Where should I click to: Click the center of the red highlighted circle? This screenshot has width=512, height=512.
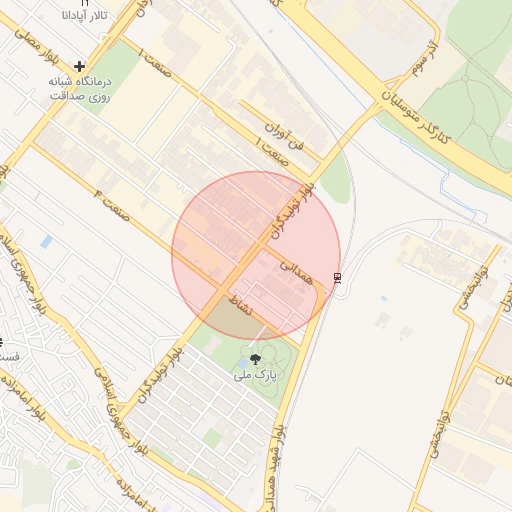(256, 255)
